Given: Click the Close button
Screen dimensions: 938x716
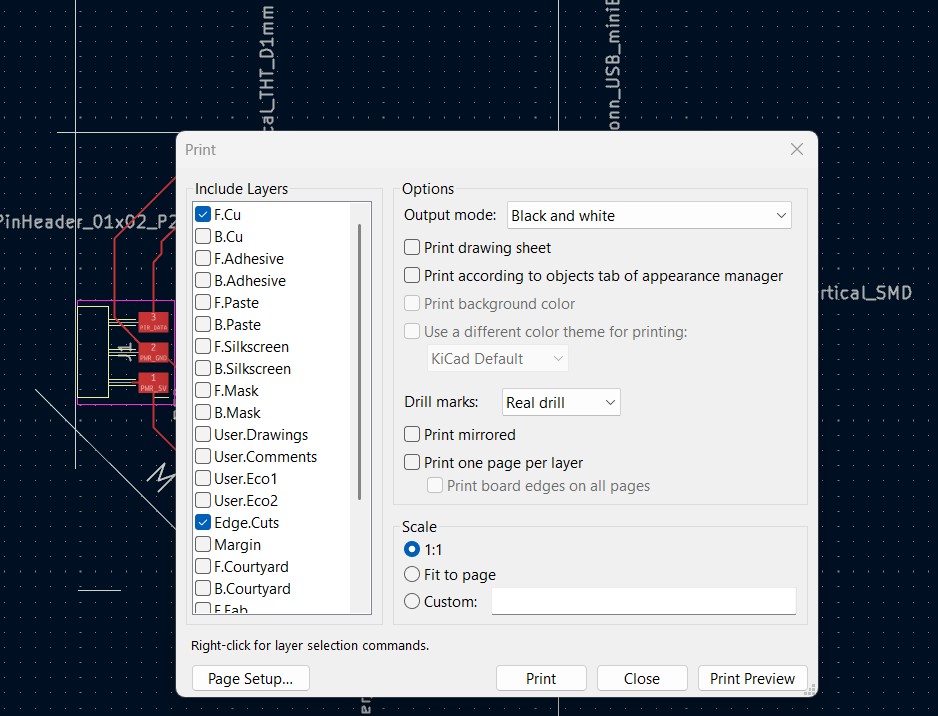Looking at the screenshot, I should (x=642, y=678).
